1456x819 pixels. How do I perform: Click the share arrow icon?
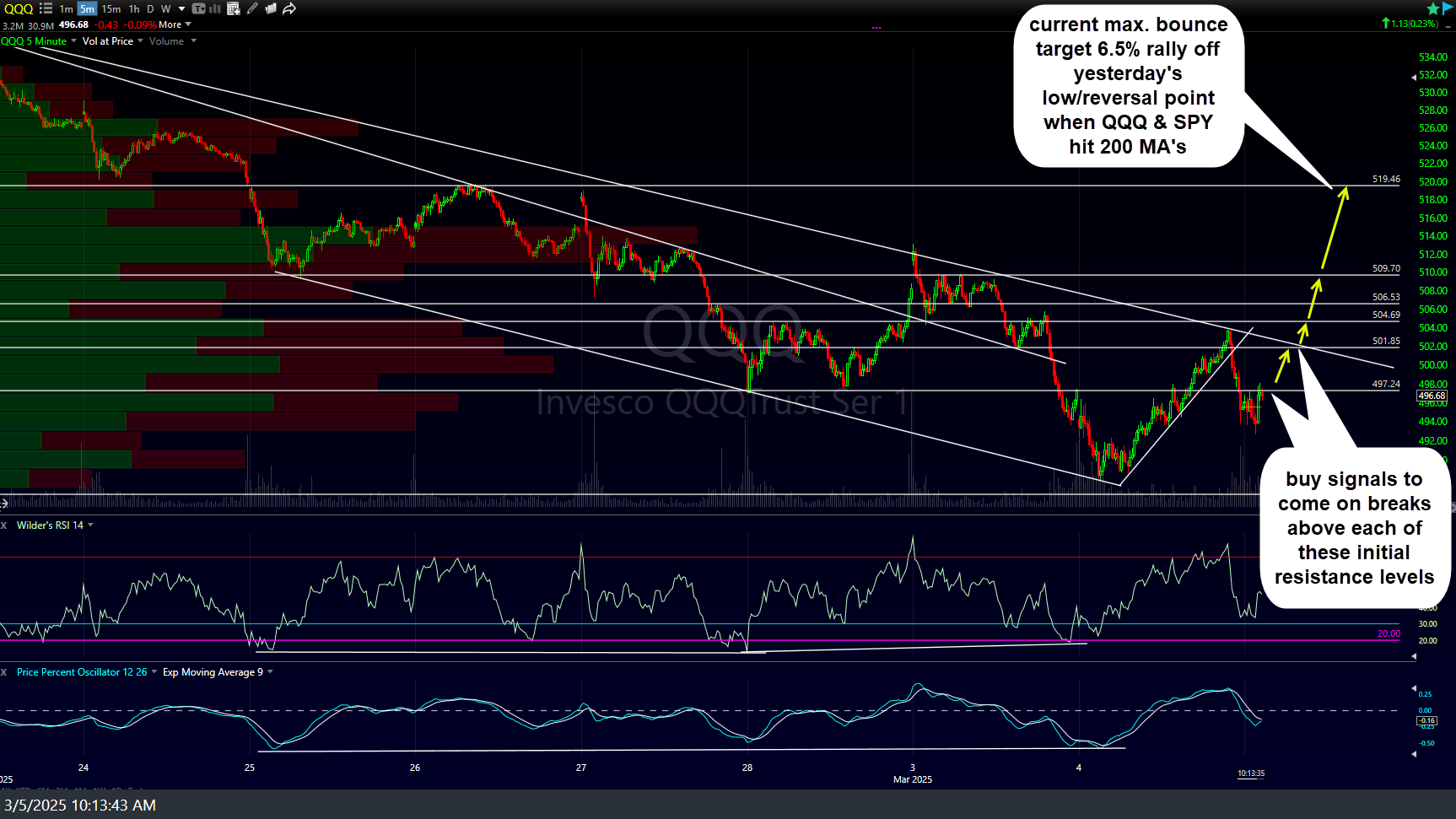(x=289, y=8)
